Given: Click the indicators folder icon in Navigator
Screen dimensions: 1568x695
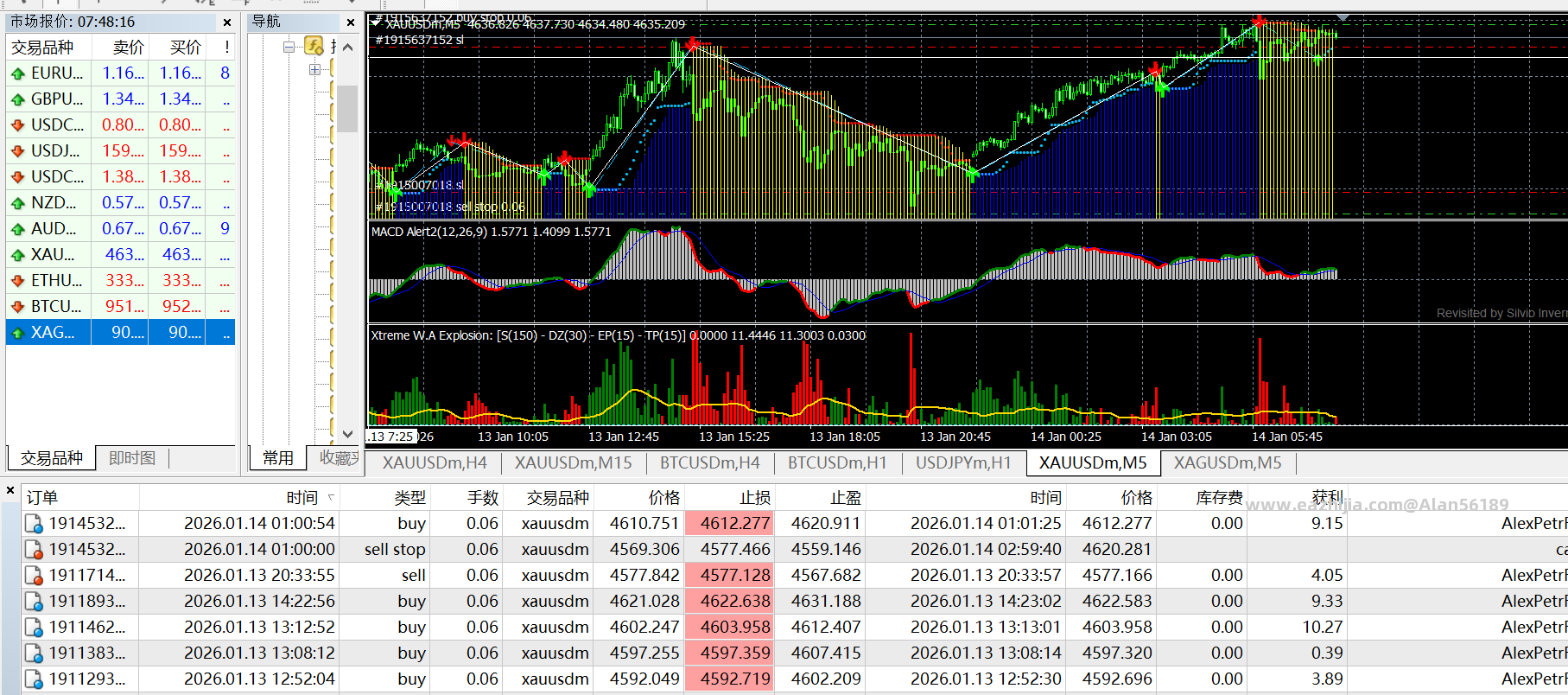Looking at the screenshot, I should (x=314, y=46).
